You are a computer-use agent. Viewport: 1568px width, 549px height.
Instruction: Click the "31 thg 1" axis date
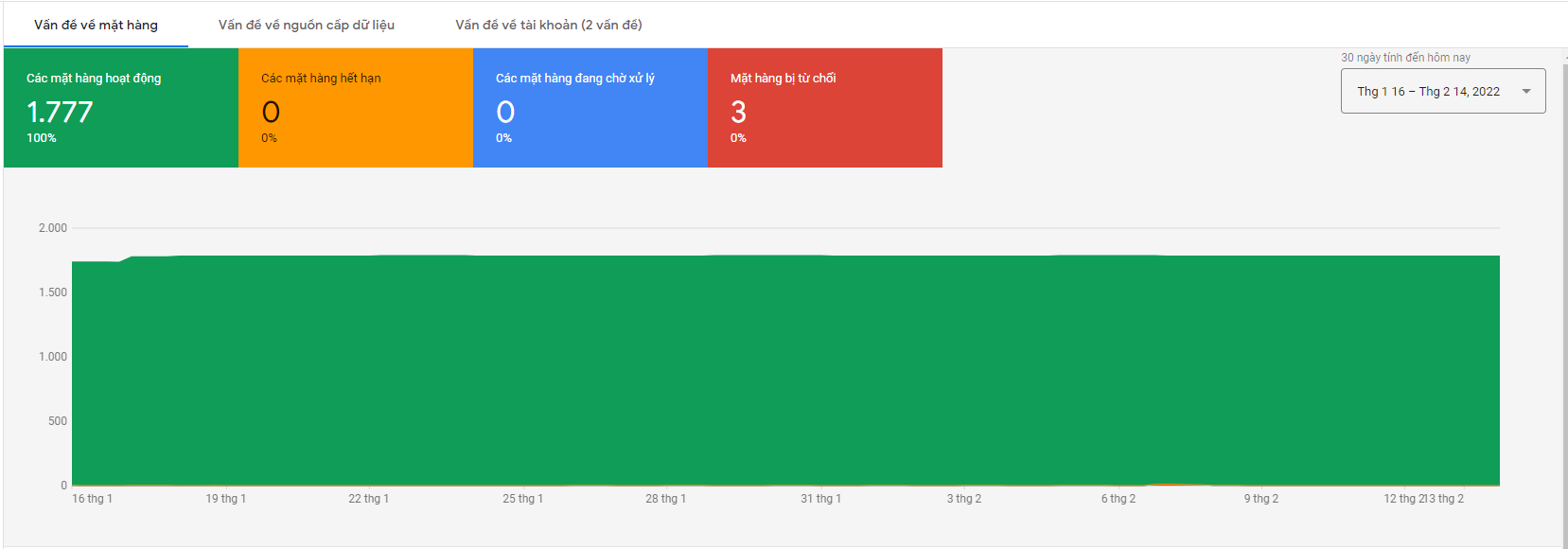(820, 499)
